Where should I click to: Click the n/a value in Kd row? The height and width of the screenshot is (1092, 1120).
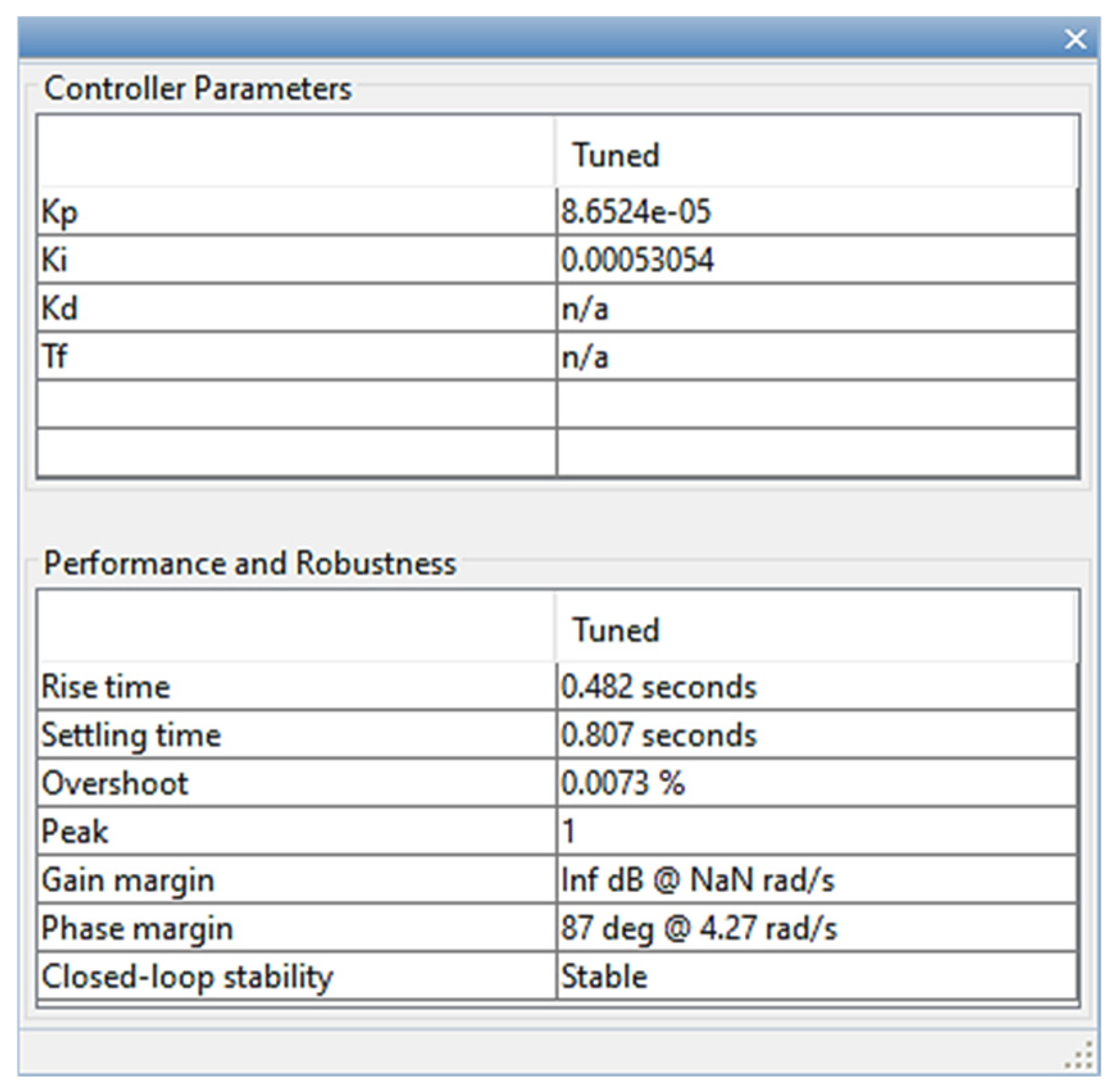[585, 309]
